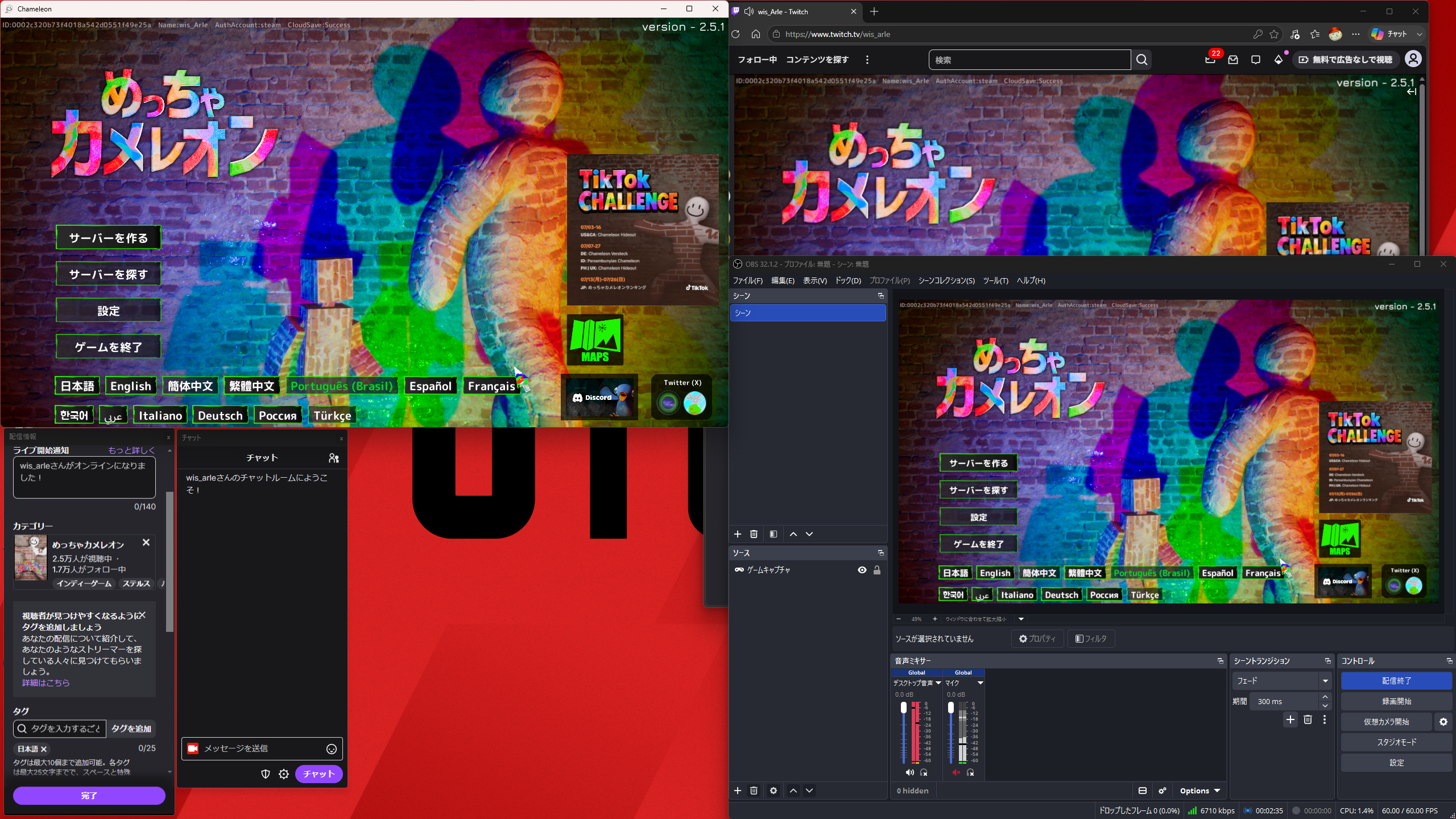Click desktop audio headphone monitoring icon
Screen dimensions: 1456x819
[924, 772]
